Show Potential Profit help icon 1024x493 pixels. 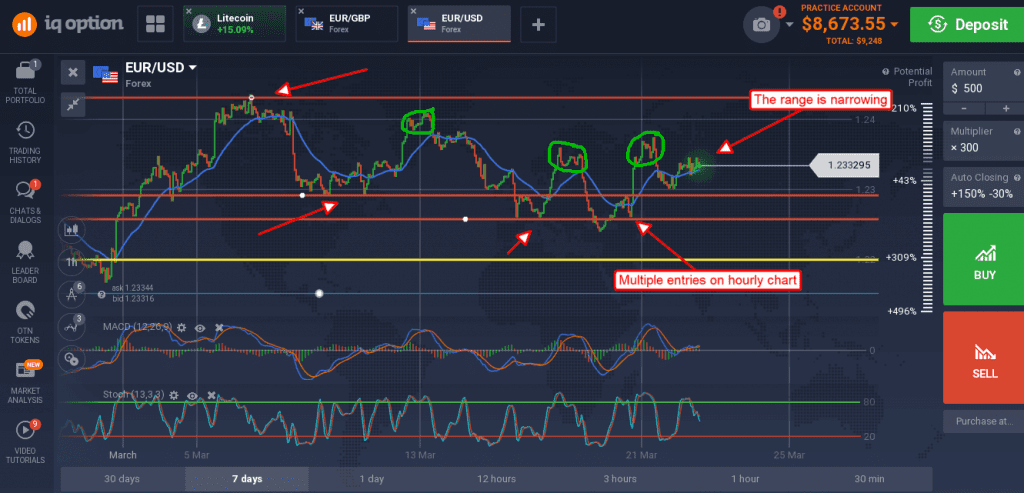click(x=886, y=72)
